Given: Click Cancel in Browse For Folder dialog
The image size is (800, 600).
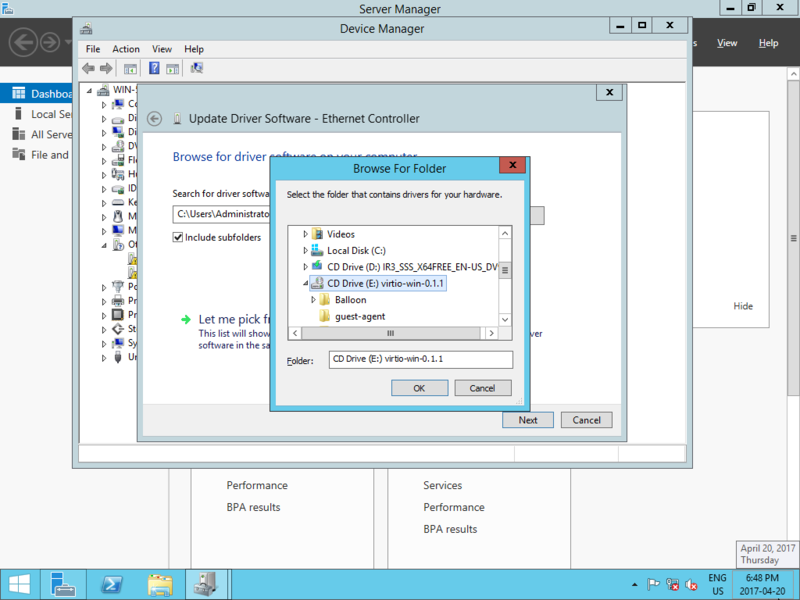Looking at the screenshot, I should [482, 388].
